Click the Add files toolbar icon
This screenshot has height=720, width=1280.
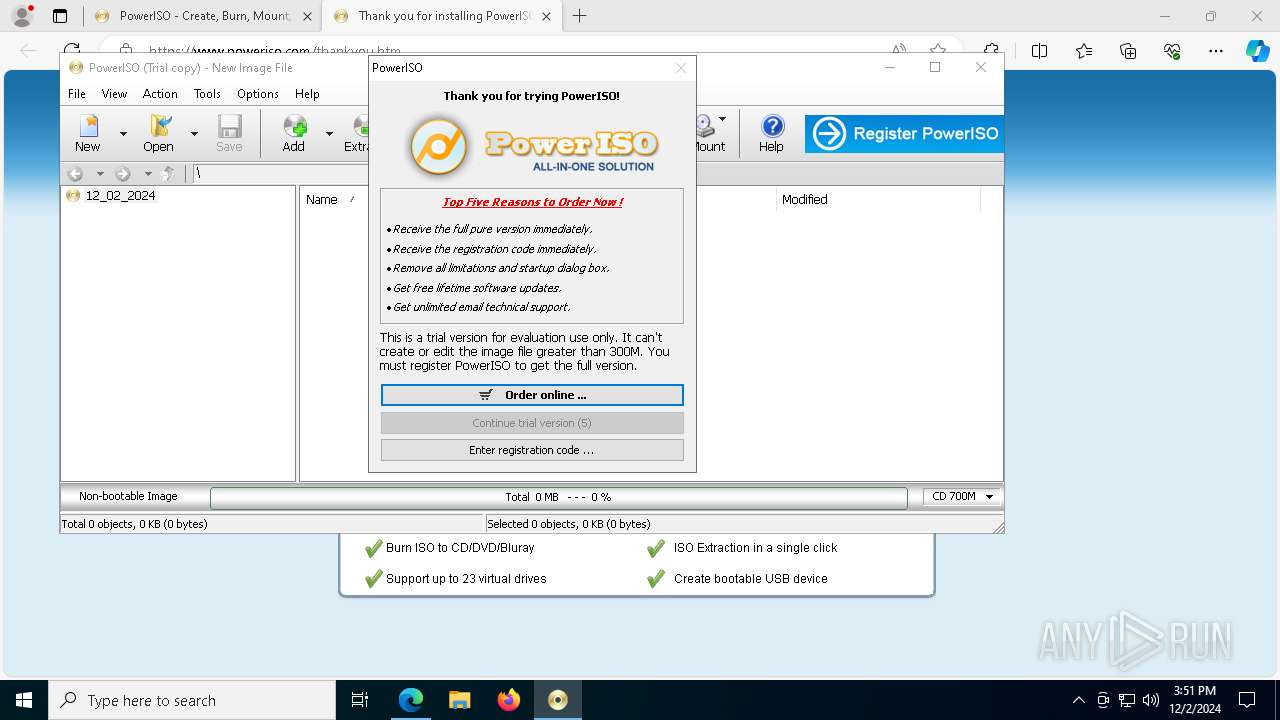coord(294,133)
